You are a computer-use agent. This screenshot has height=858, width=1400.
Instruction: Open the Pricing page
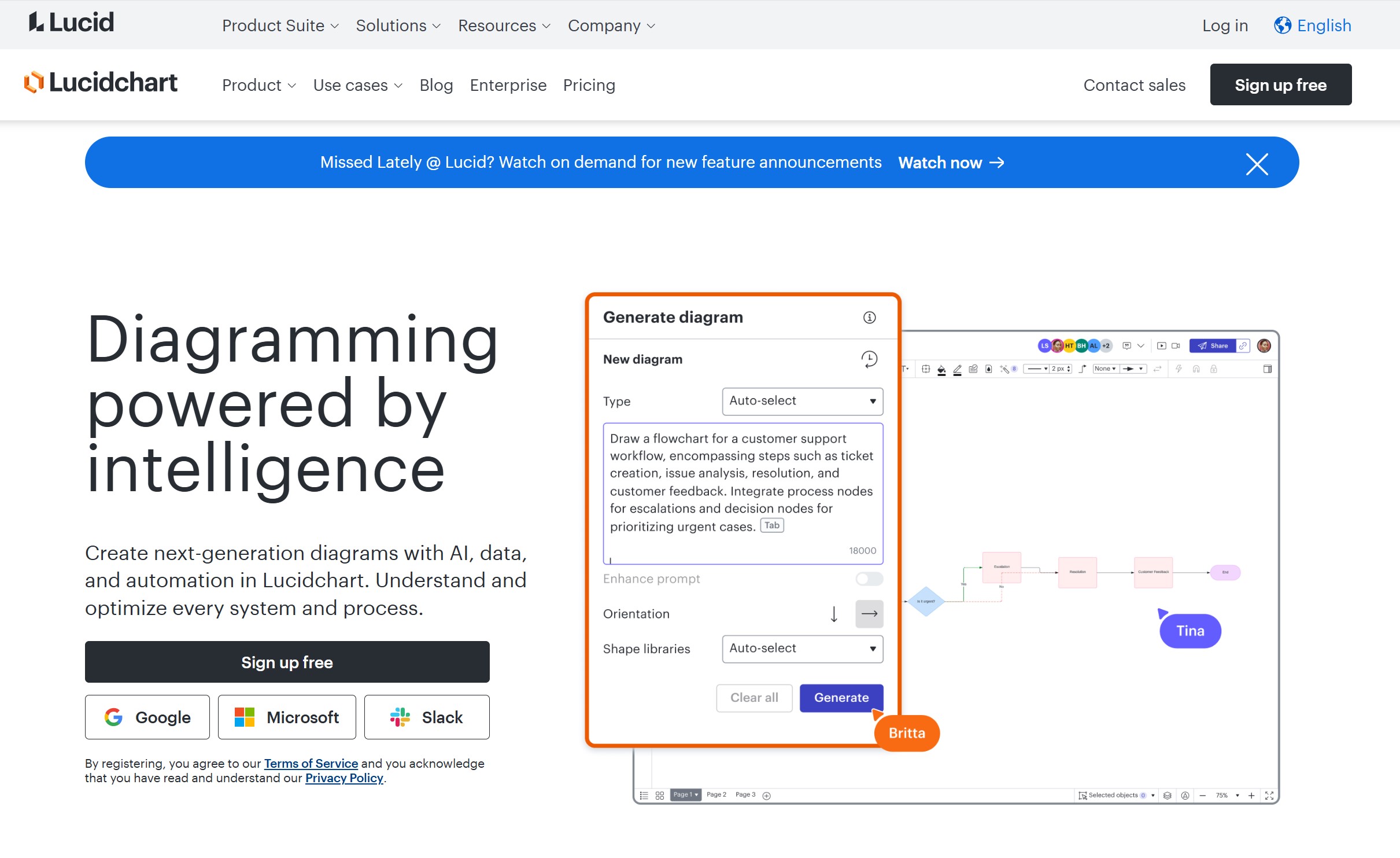[589, 85]
